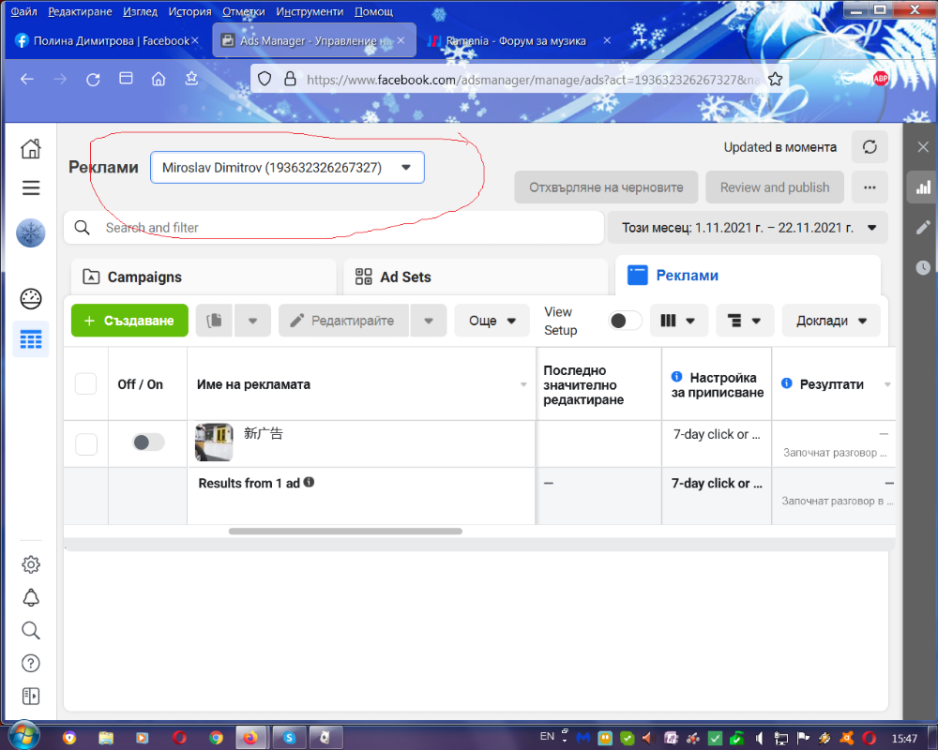Sort by the Име на рекламата column arrow
The height and width of the screenshot is (750, 938).
523,385
